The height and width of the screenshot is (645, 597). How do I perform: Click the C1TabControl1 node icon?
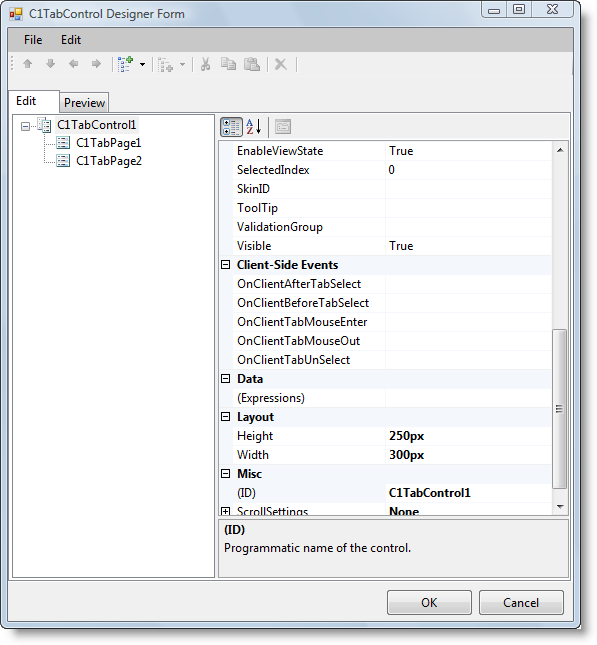pos(44,125)
